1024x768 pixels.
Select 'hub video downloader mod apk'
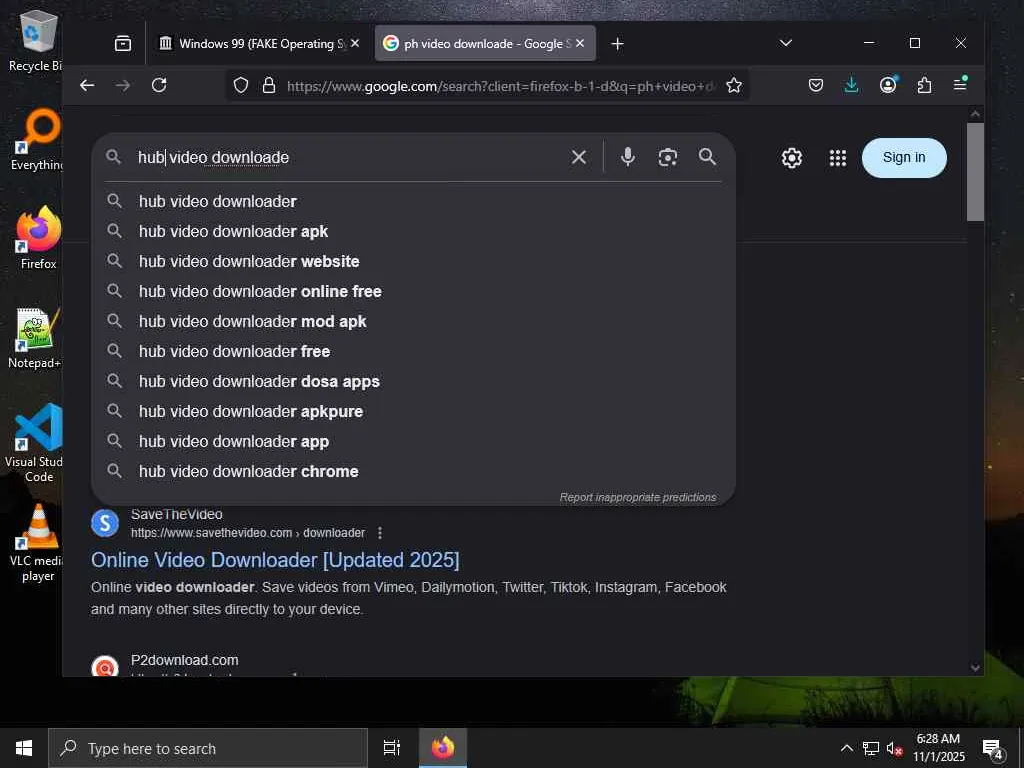click(x=413, y=321)
